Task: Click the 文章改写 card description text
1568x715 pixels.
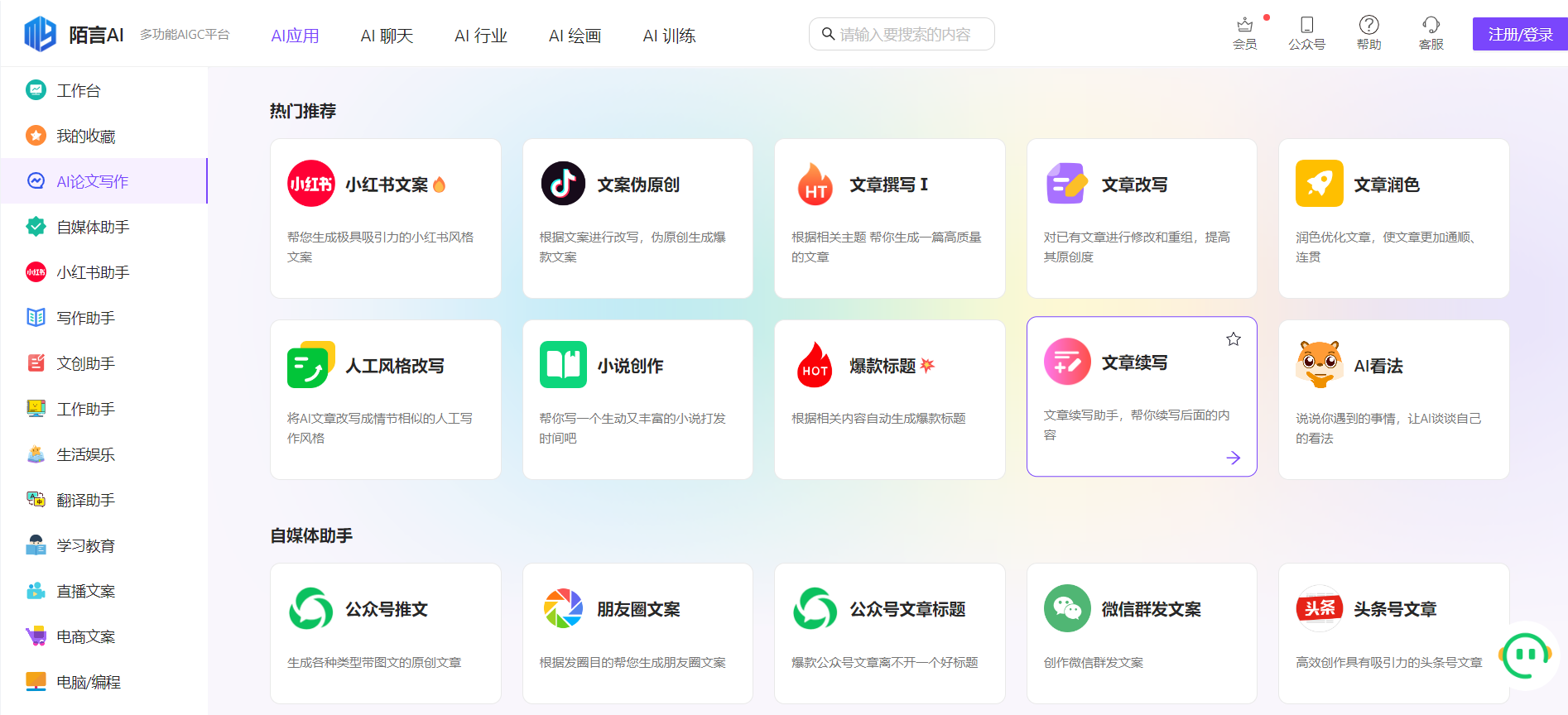Action: (1137, 247)
